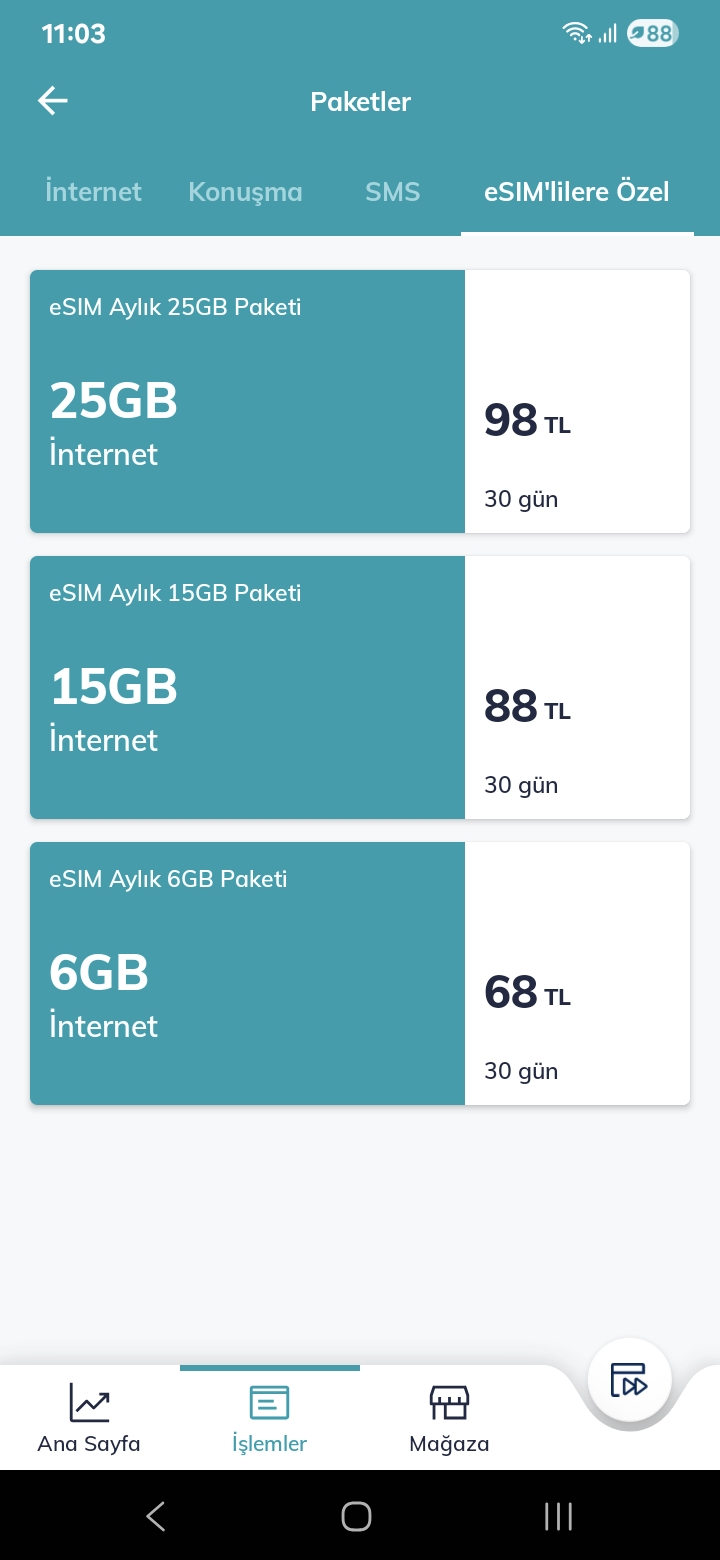Select the İşlemler list icon
Viewport: 720px width, 1560px height.
pos(269,1403)
